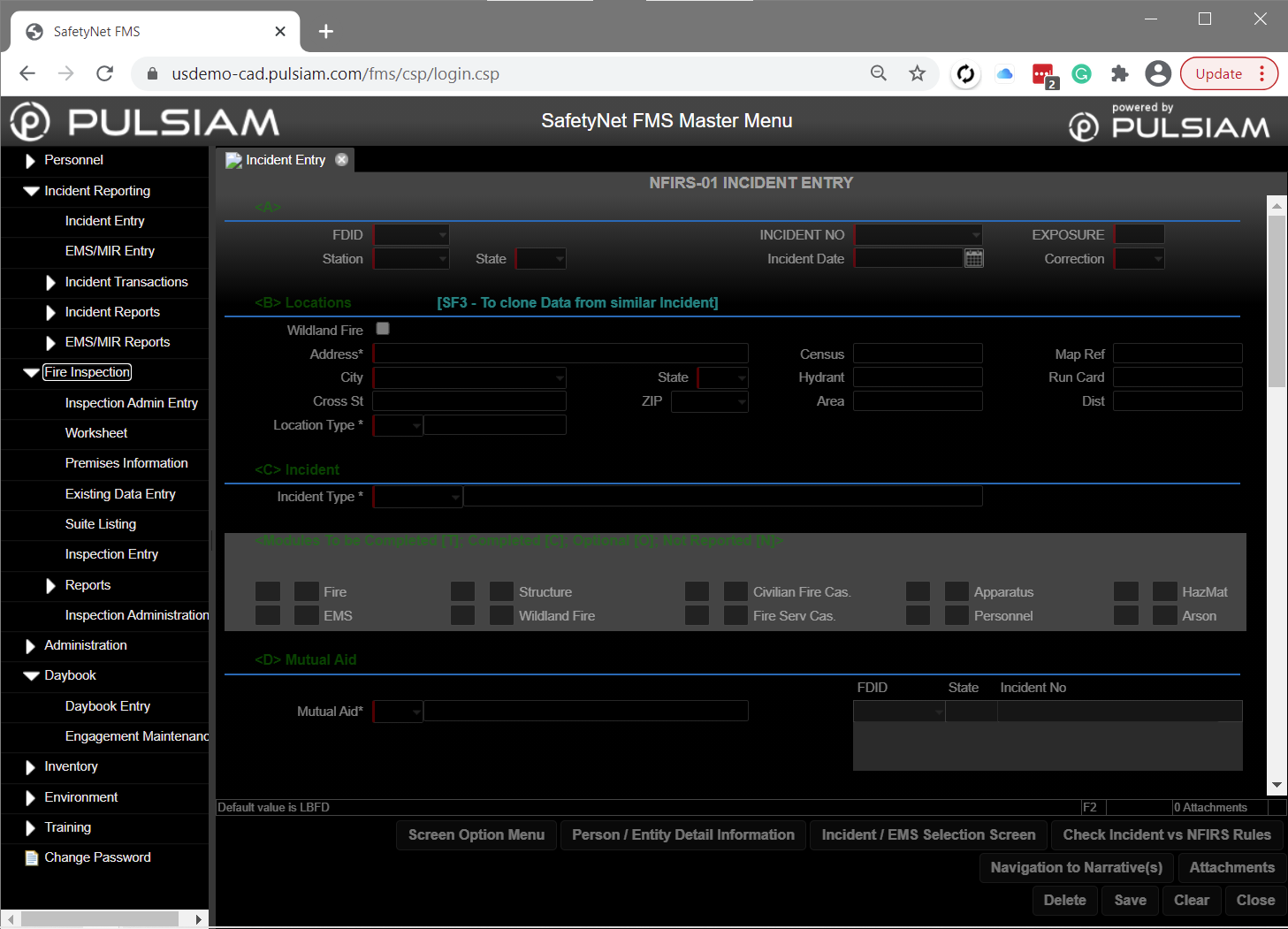Screen dimensions: 1288x929
Task: Collapse the Incident Reporting node
Action: coord(31,191)
